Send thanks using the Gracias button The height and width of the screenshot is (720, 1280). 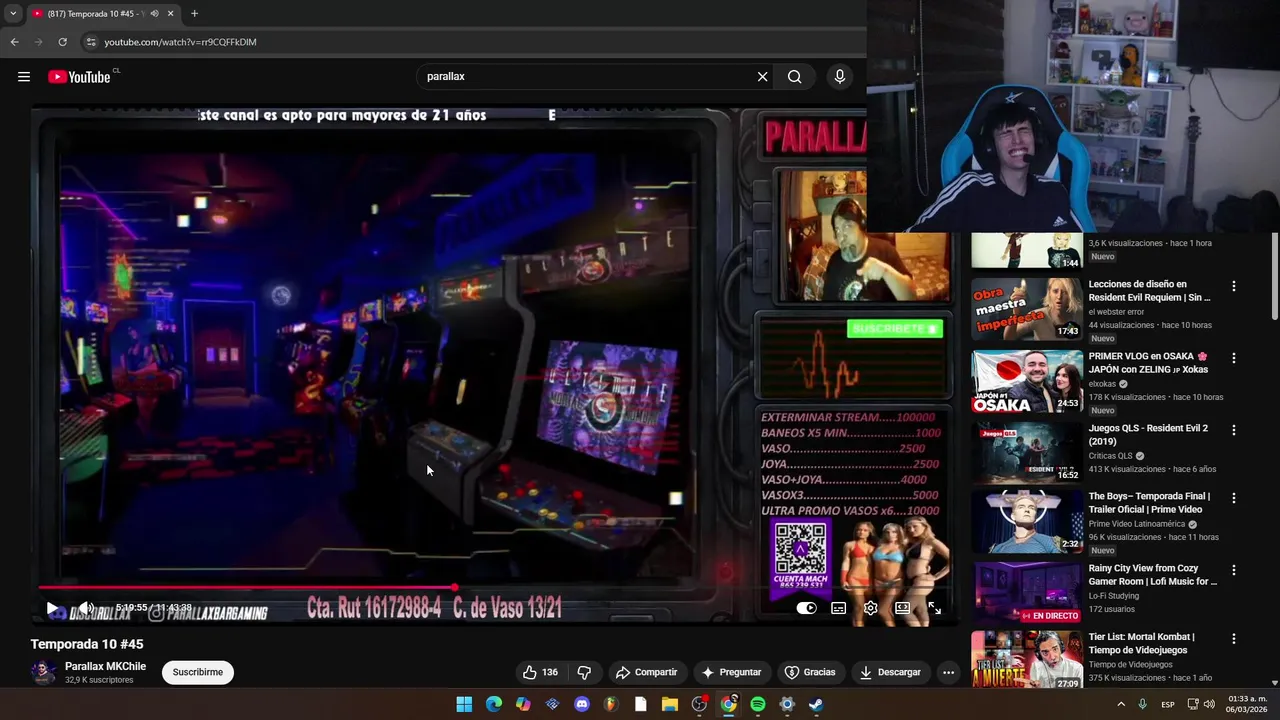click(x=810, y=672)
